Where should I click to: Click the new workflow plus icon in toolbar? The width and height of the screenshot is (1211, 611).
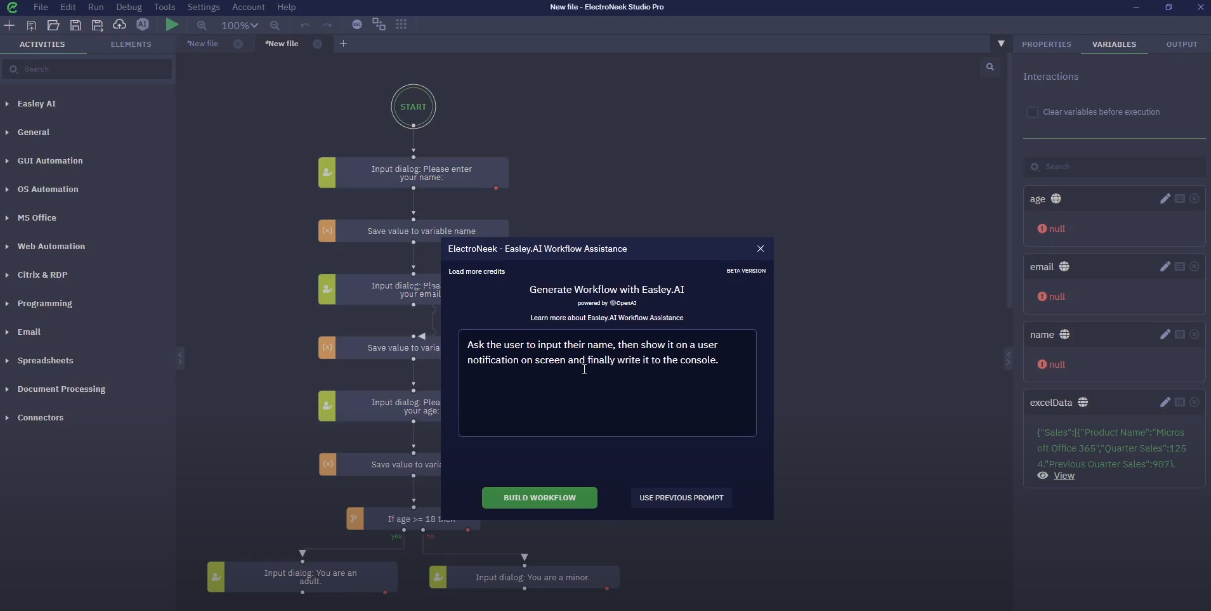10,25
